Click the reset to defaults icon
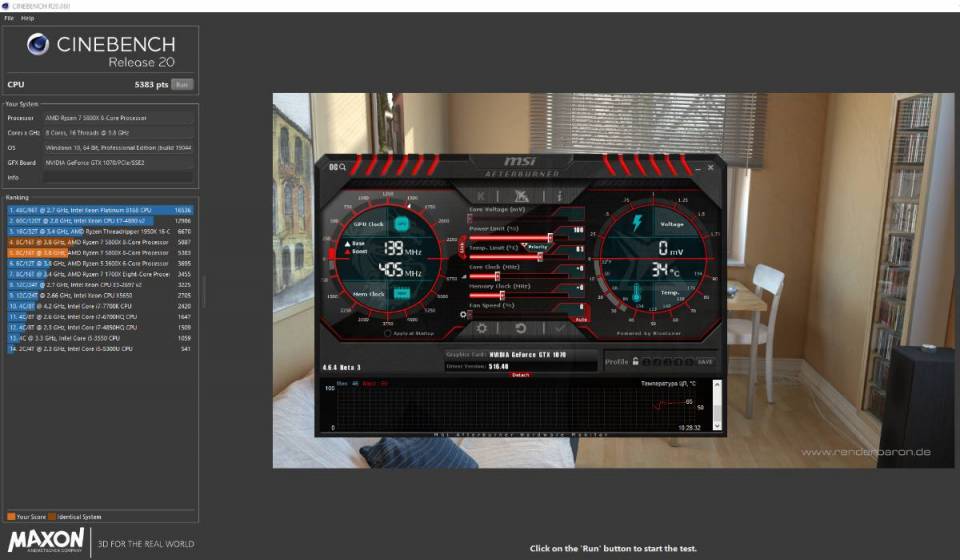 click(520, 328)
